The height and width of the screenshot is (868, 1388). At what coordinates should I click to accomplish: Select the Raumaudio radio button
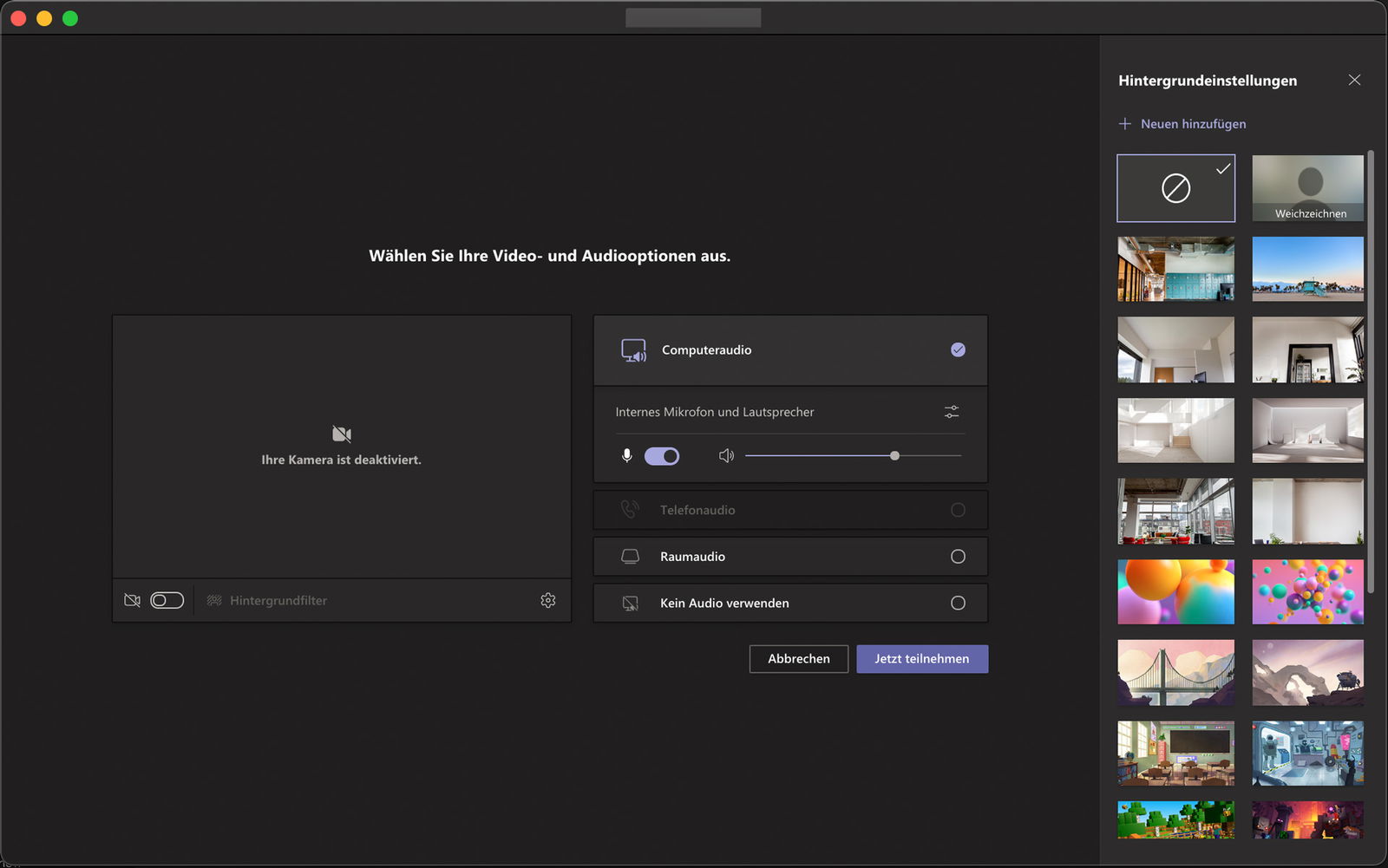958,557
